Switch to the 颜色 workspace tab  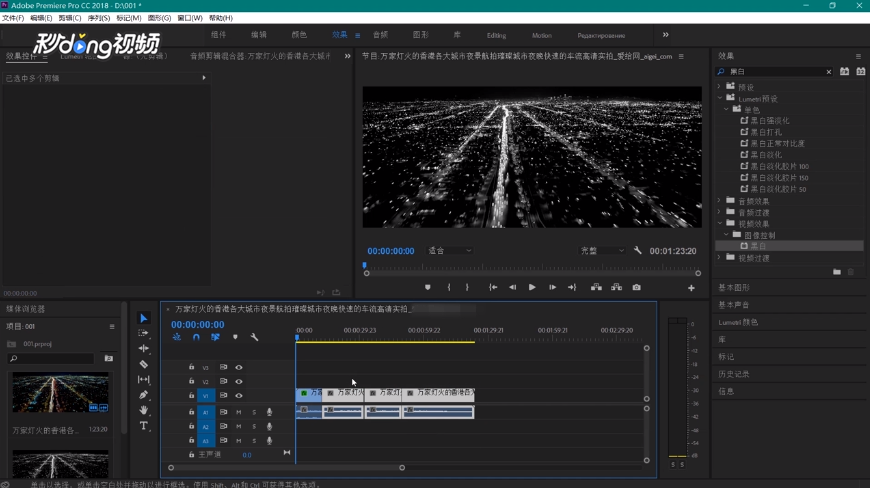pyautogui.click(x=299, y=34)
